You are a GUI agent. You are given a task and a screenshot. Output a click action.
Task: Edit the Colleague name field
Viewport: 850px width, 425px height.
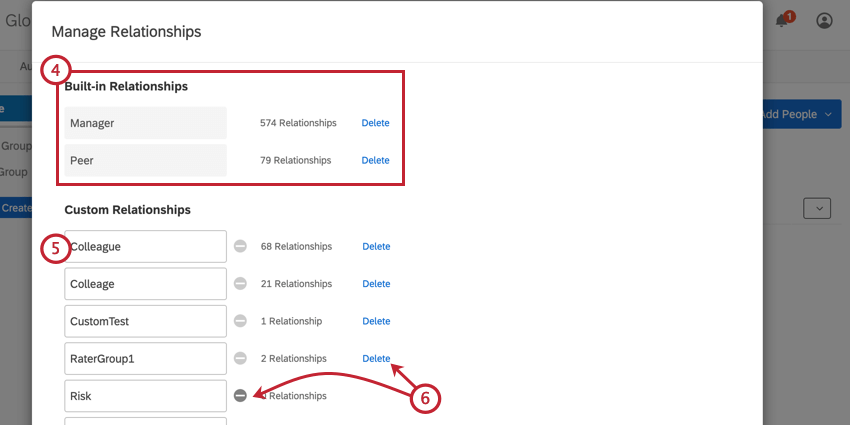coord(145,246)
